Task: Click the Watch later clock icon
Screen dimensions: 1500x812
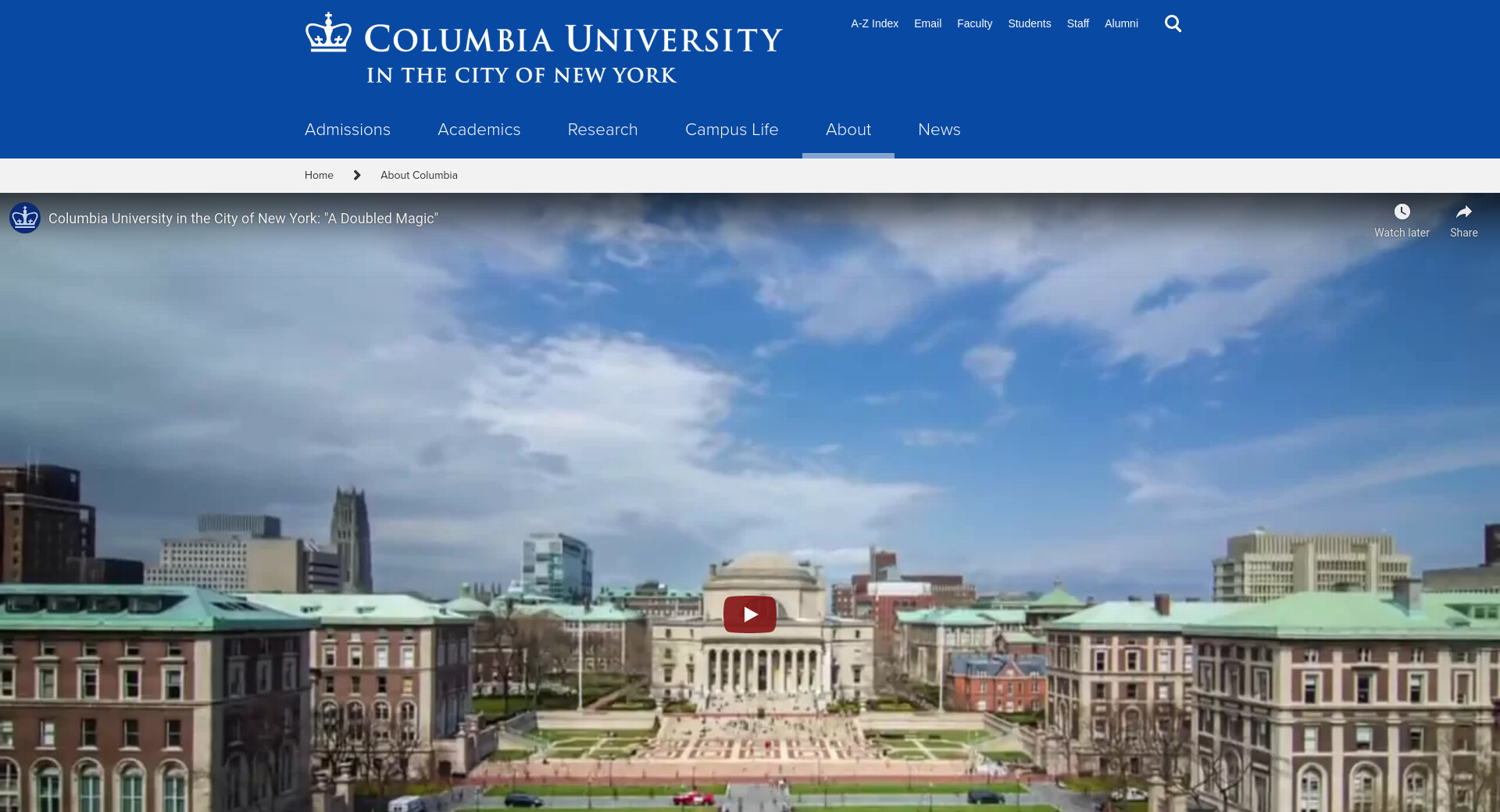Action: 1402,212
